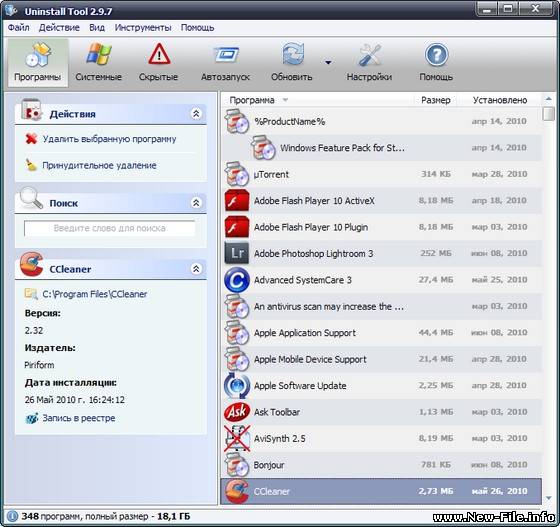Select Apple Application Support icon
Screen dimensions: 560x527
click(x=236, y=333)
